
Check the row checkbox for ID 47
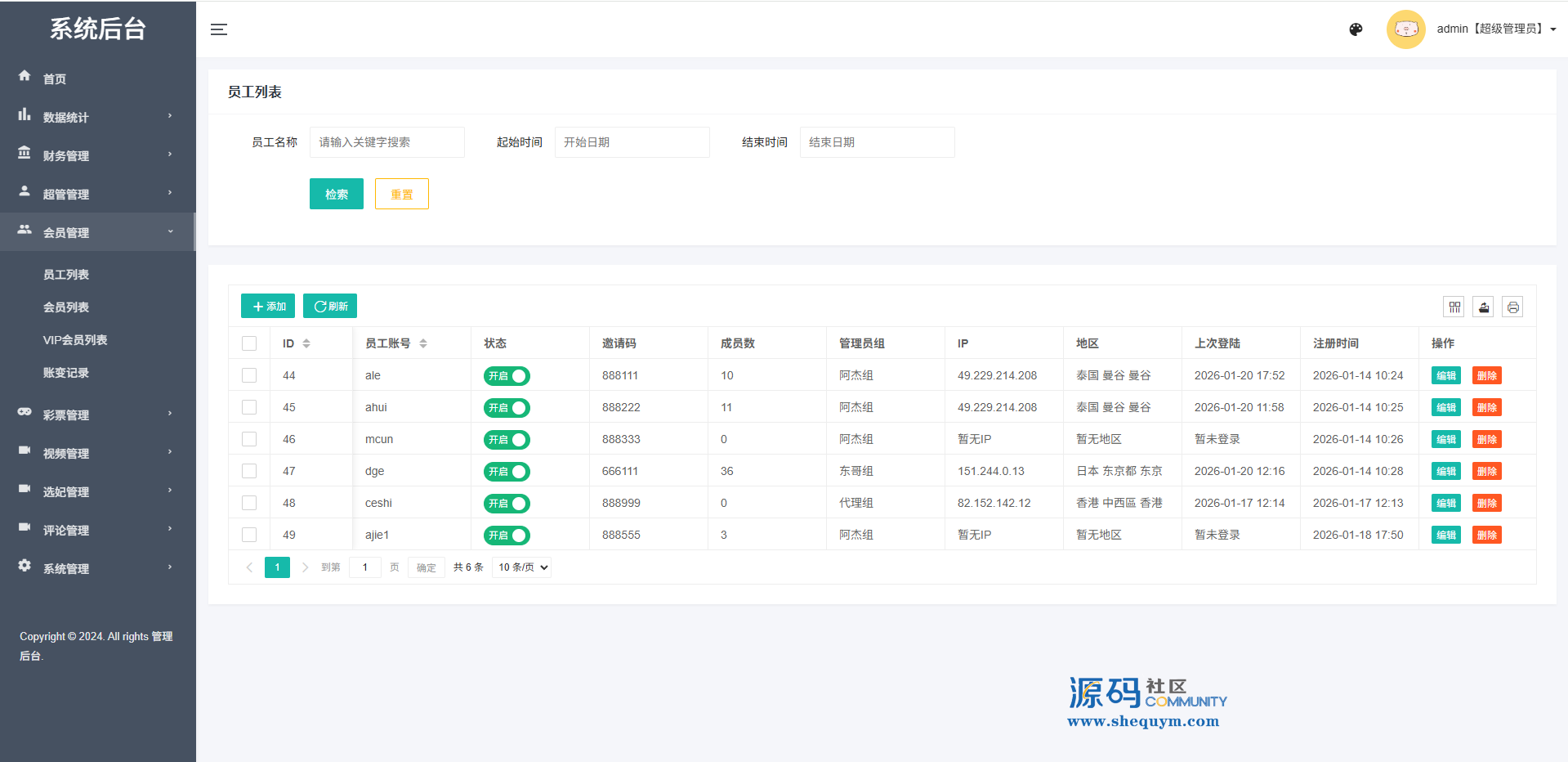tap(249, 471)
